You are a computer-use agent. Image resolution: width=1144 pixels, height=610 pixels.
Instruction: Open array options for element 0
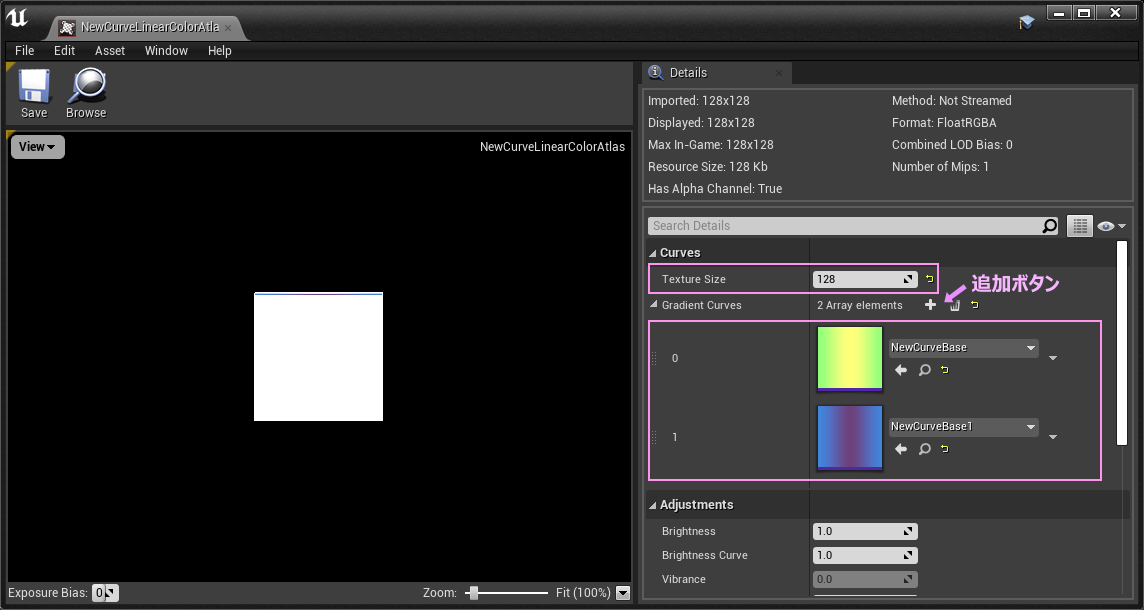1053,358
